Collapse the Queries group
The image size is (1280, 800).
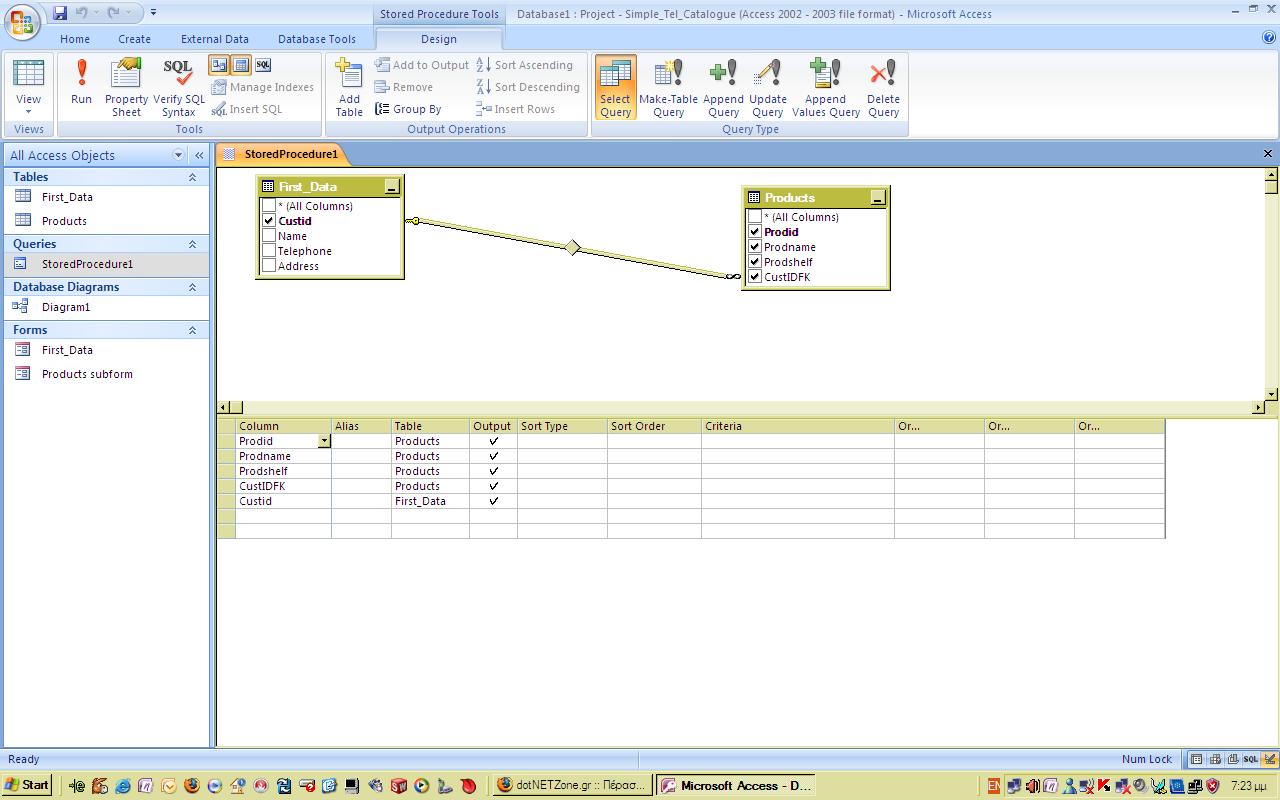coord(192,244)
